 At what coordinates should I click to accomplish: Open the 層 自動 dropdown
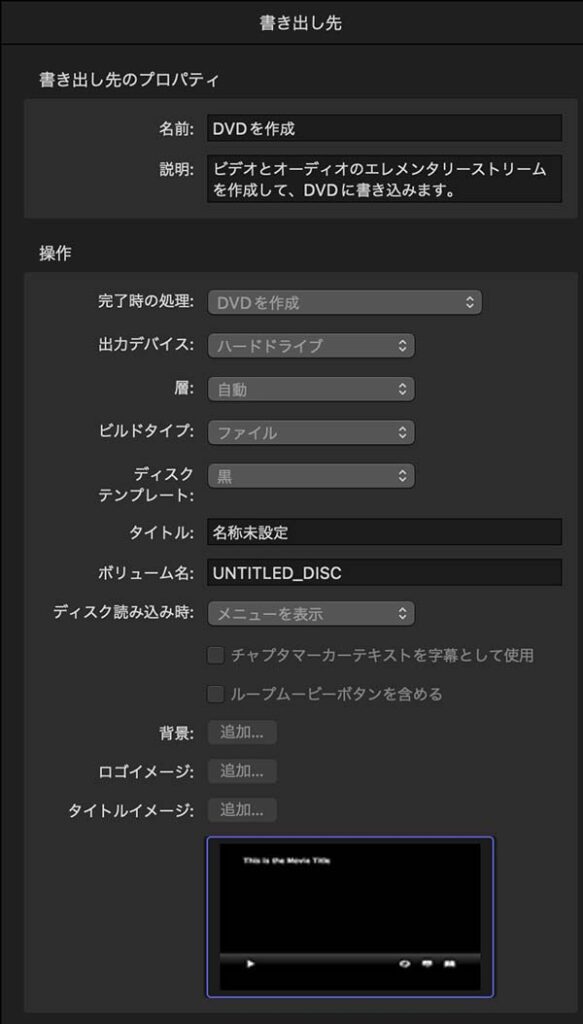point(311,389)
